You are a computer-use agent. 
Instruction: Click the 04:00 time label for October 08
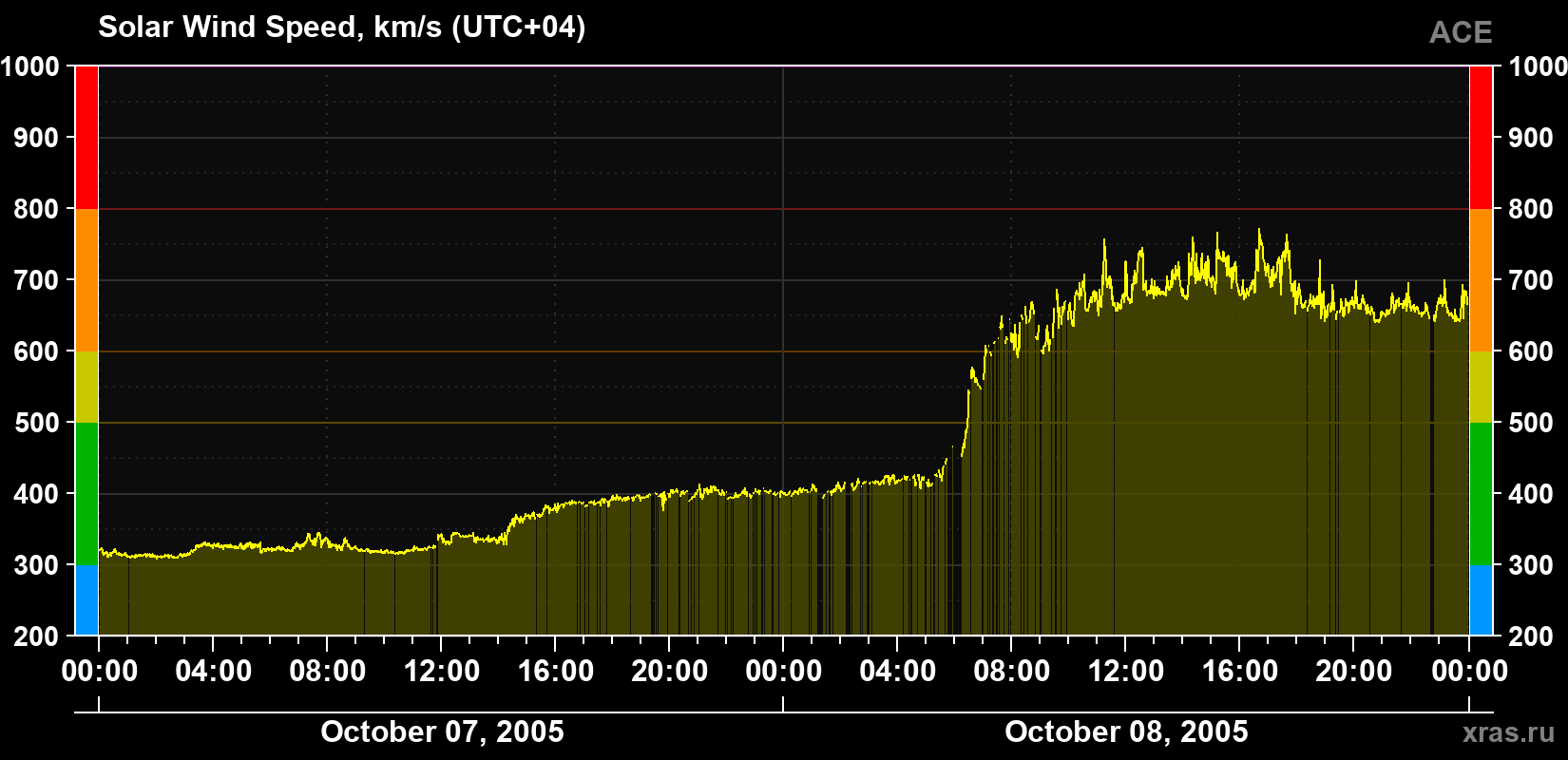898,671
